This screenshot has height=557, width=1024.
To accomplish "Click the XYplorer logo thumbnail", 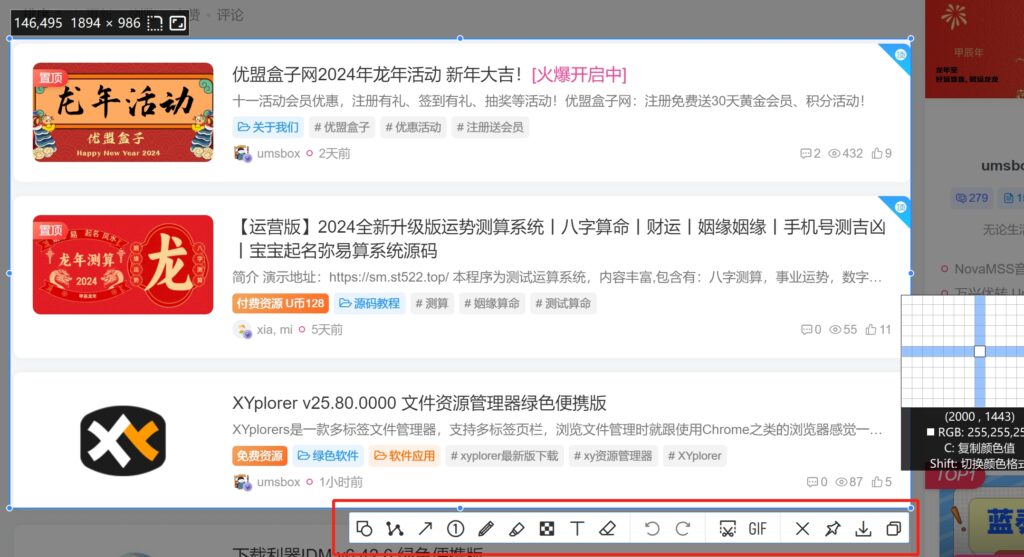I will [x=123, y=441].
